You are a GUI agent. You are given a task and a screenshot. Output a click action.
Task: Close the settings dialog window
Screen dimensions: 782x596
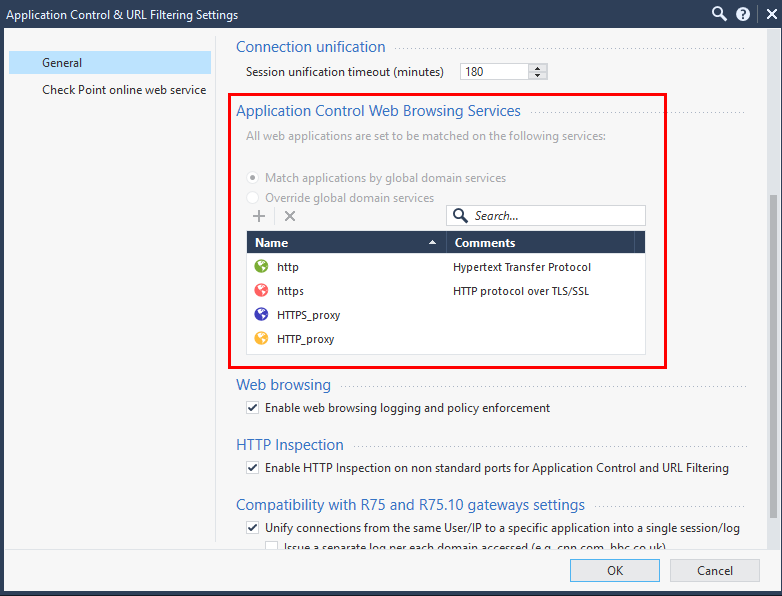click(772, 14)
